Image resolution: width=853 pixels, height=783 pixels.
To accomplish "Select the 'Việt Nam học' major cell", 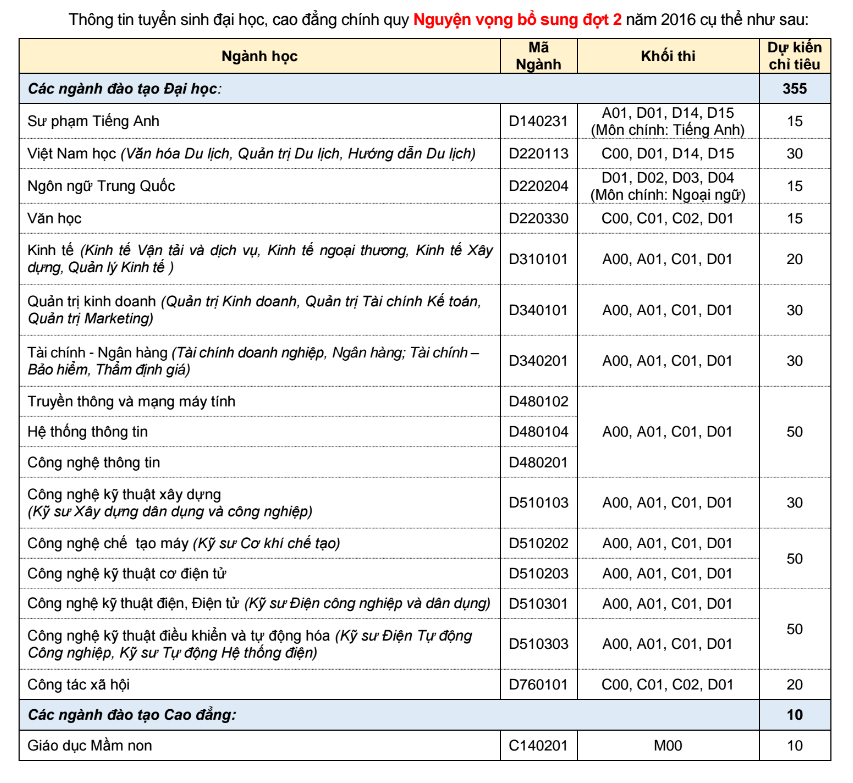I will point(259,153).
